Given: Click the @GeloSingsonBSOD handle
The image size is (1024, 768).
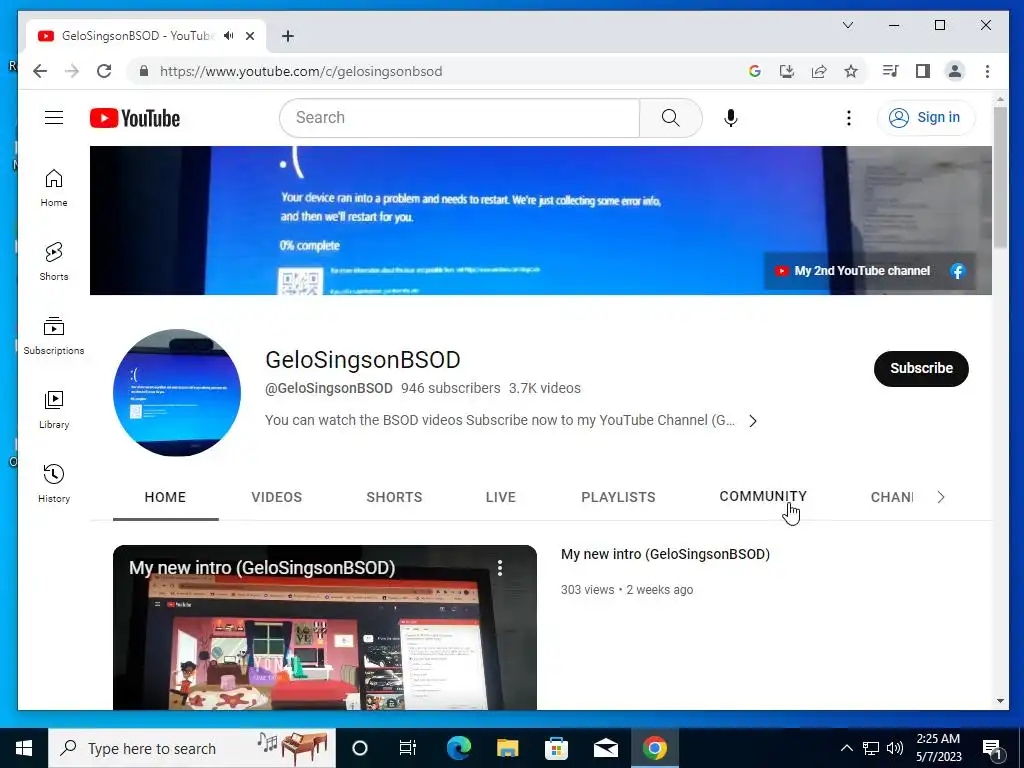Looking at the screenshot, I should 328,388.
